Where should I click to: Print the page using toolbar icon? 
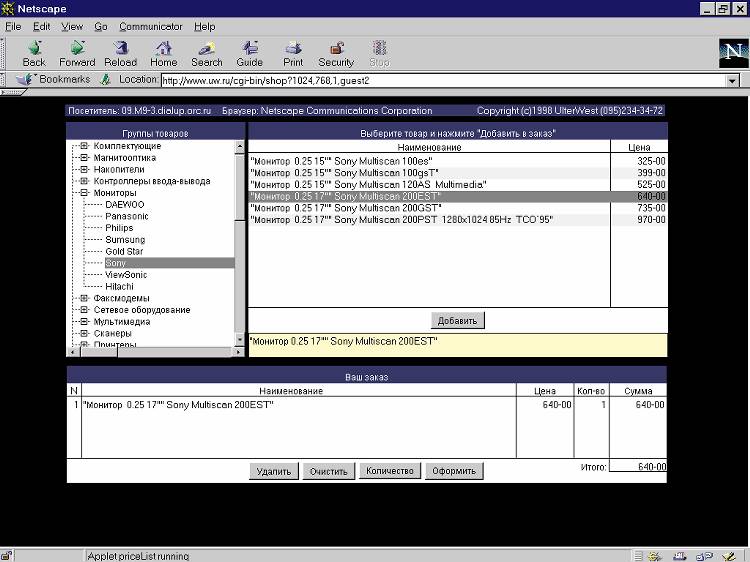[293, 52]
